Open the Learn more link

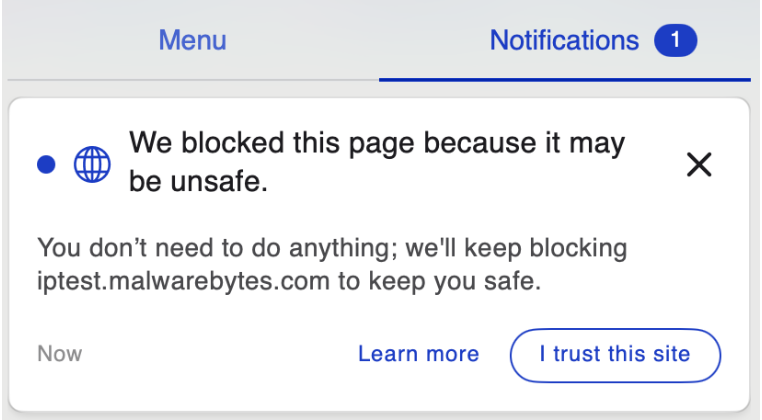point(418,354)
